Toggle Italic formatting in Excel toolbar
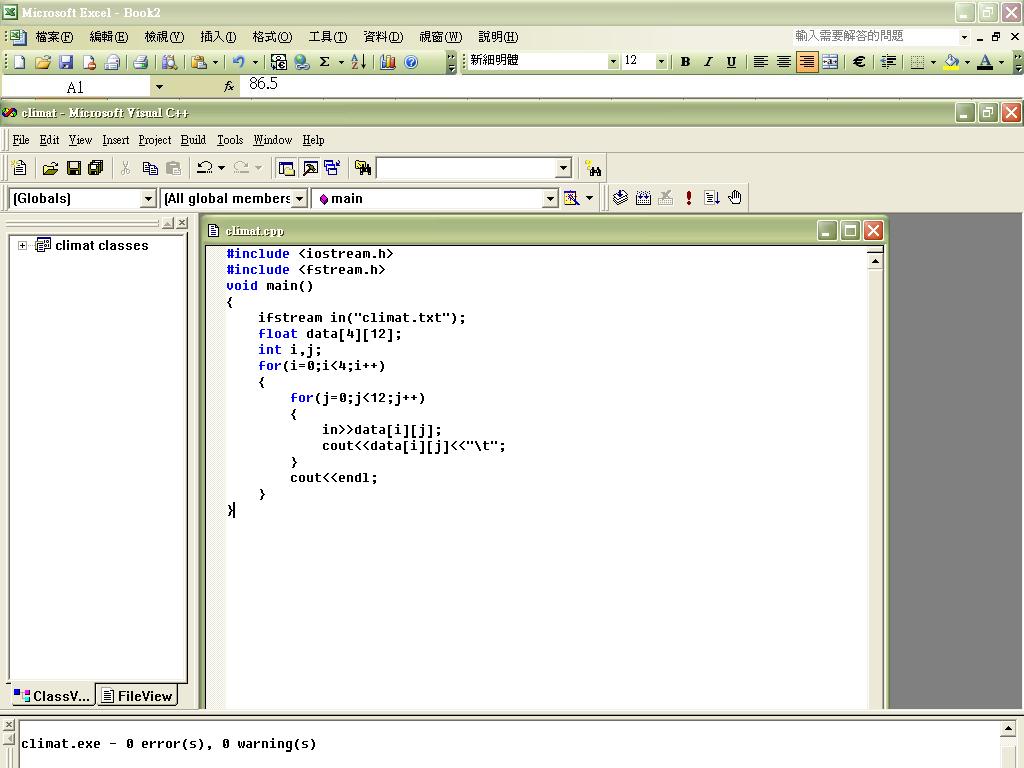Viewport: 1024px width, 768px height. point(708,62)
